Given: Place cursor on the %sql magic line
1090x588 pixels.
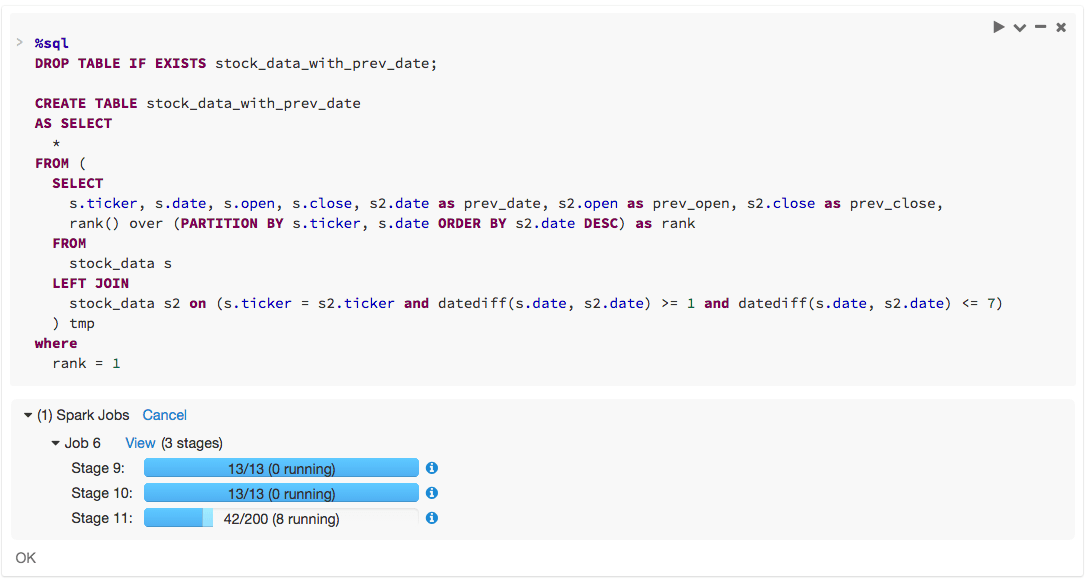Looking at the screenshot, I should pos(52,44).
